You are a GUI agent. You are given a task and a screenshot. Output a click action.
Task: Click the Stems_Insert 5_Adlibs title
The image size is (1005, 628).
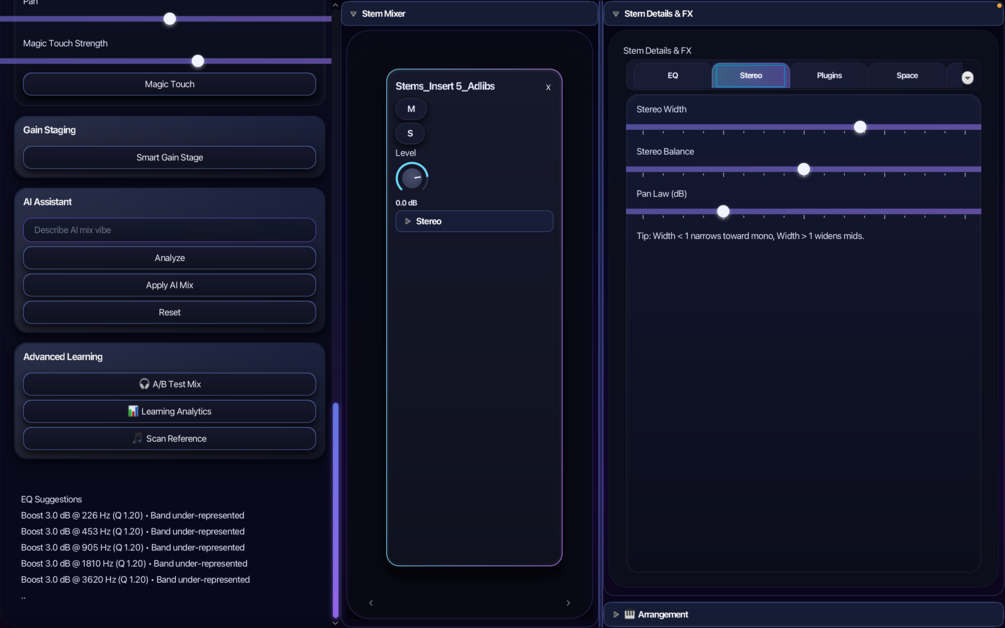(x=445, y=86)
